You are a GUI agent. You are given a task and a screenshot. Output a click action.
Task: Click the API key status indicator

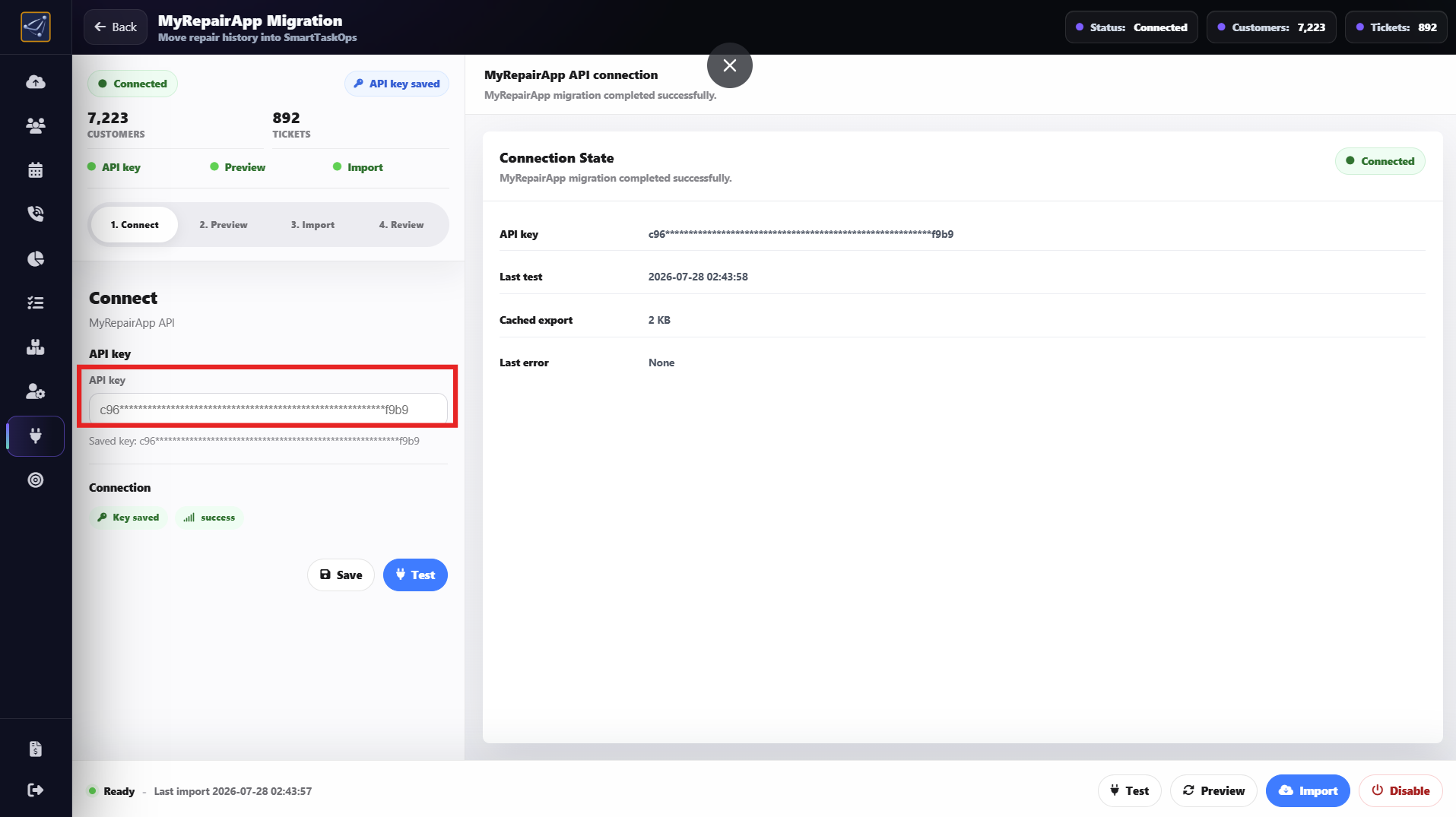point(114,167)
